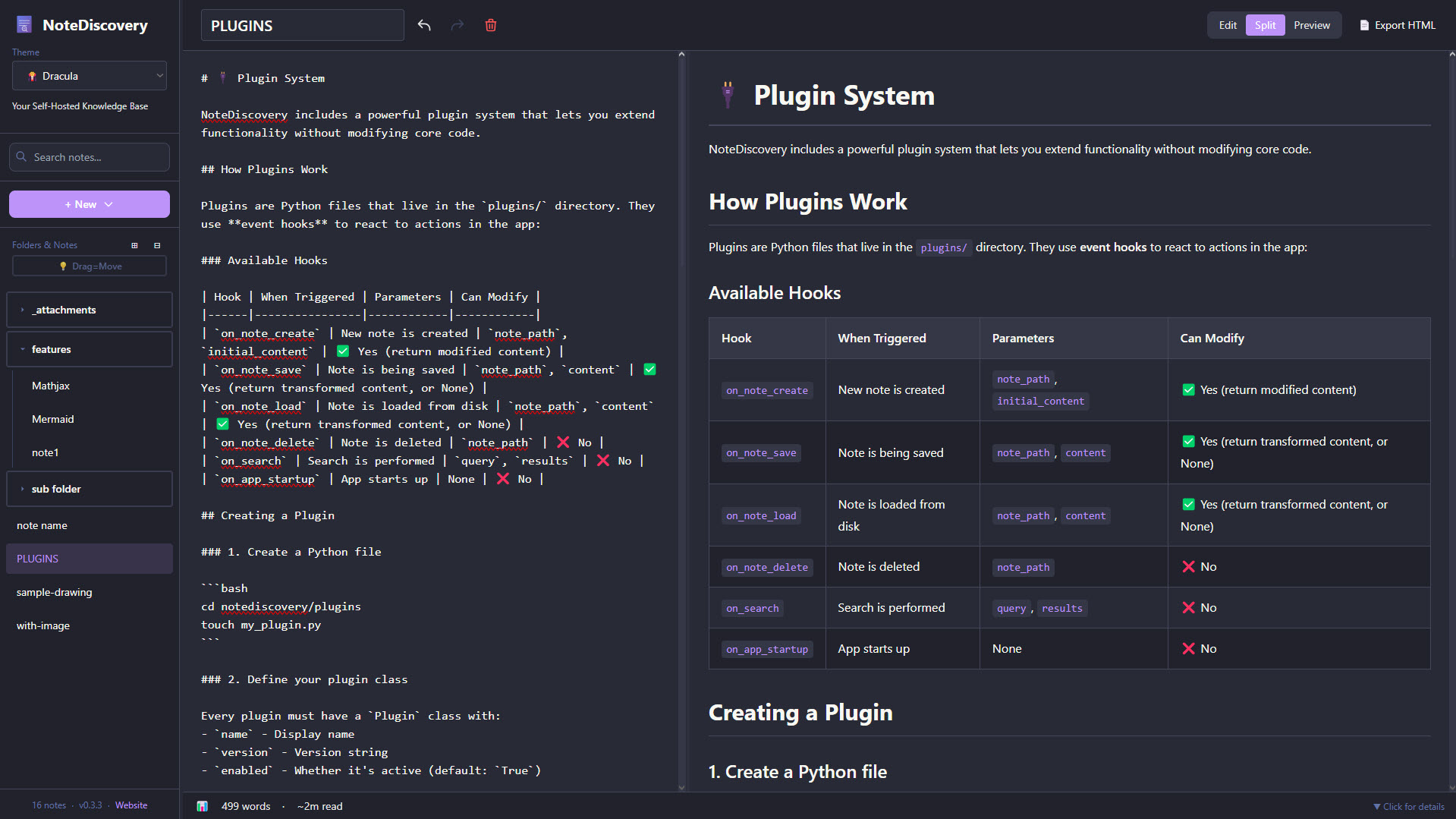Redo the edit with the redo arrow
The width and height of the screenshot is (1456, 819).
[458, 25]
